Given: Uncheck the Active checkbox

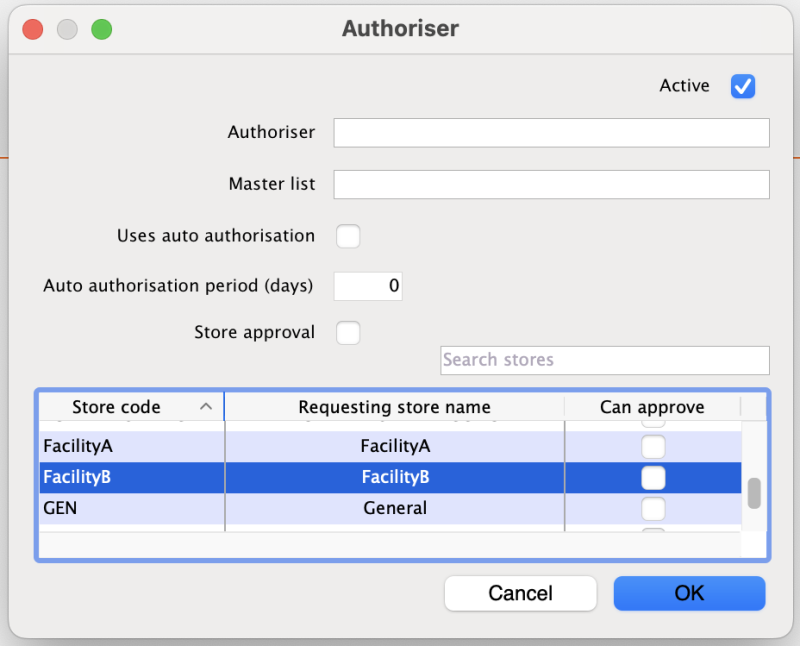Looking at the screenshot, I should coord(742,87).
